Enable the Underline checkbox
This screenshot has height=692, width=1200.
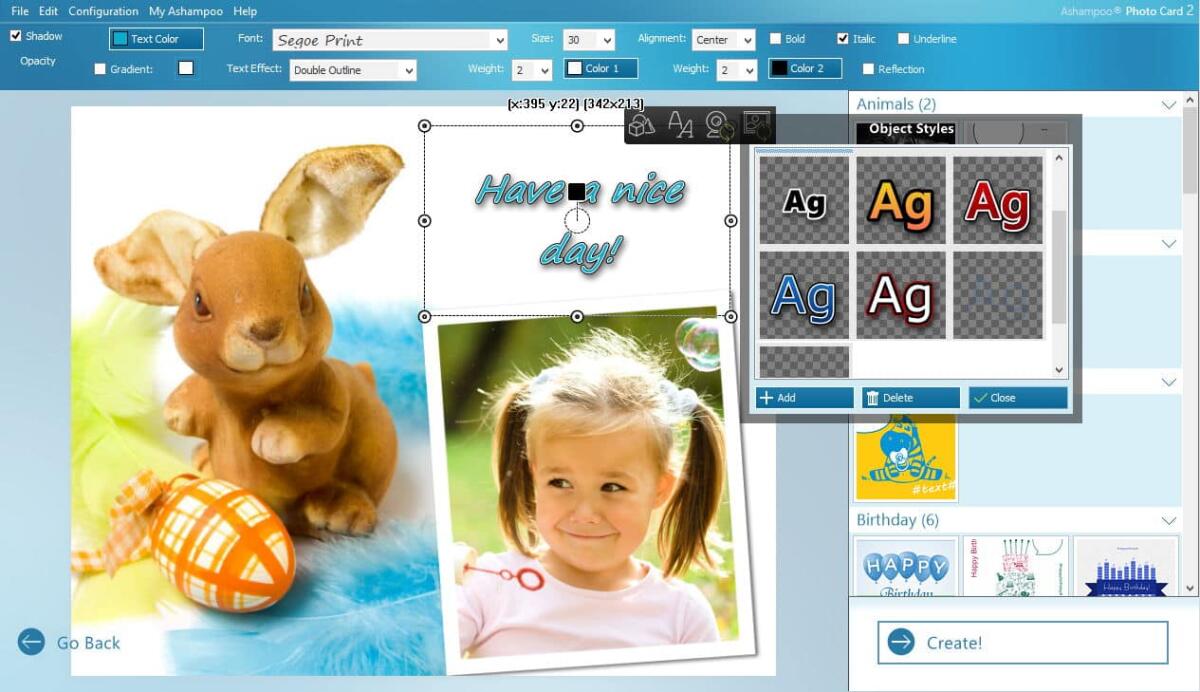tap(903, 39)
